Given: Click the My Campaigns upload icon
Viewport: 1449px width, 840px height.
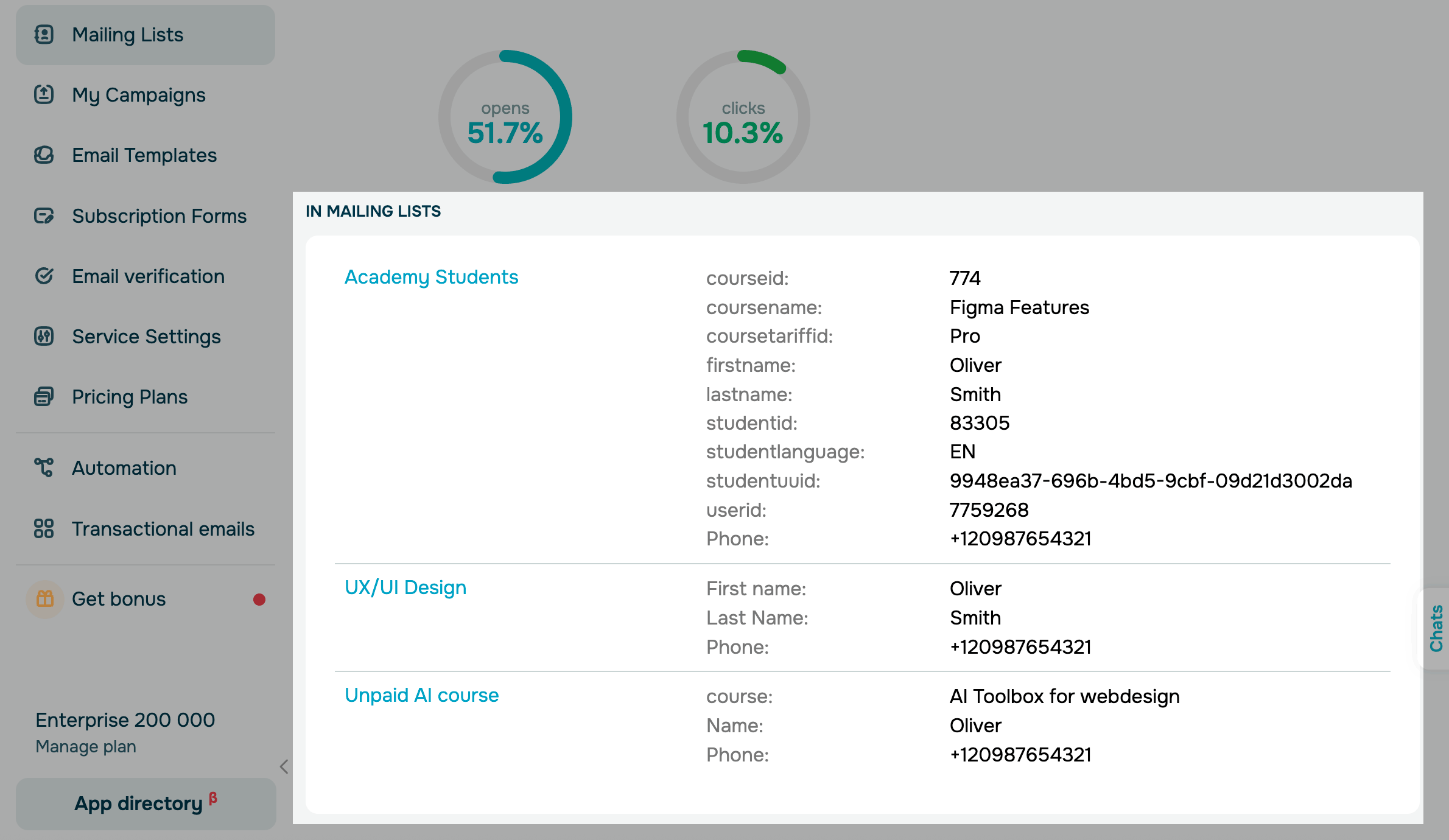Looking at the screenshot, I should 44,94.
